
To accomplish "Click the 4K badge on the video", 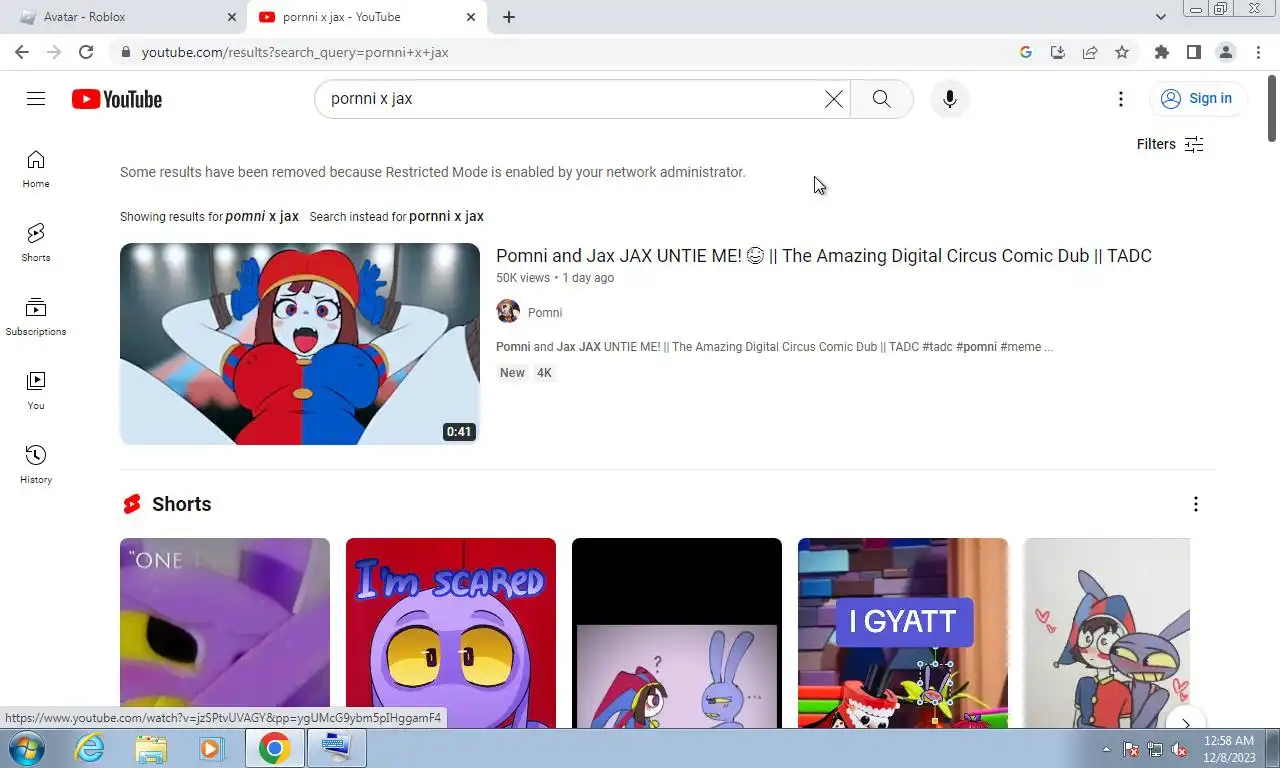I will point(544,373).
